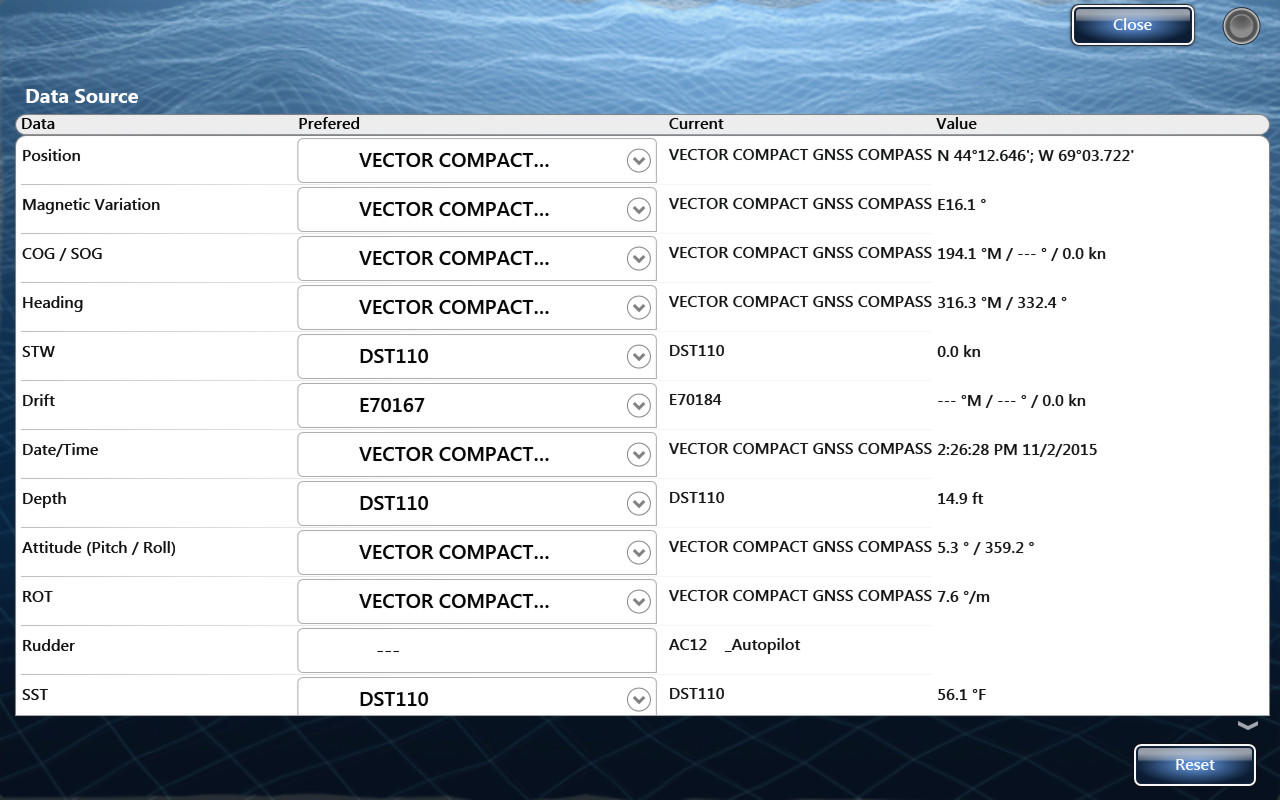Click the Drift value --- °M / --- ° / 0.0 kn
The height and width of the screenshot is (800, 1280).
pyautogui.click(x=1011, y=400)
